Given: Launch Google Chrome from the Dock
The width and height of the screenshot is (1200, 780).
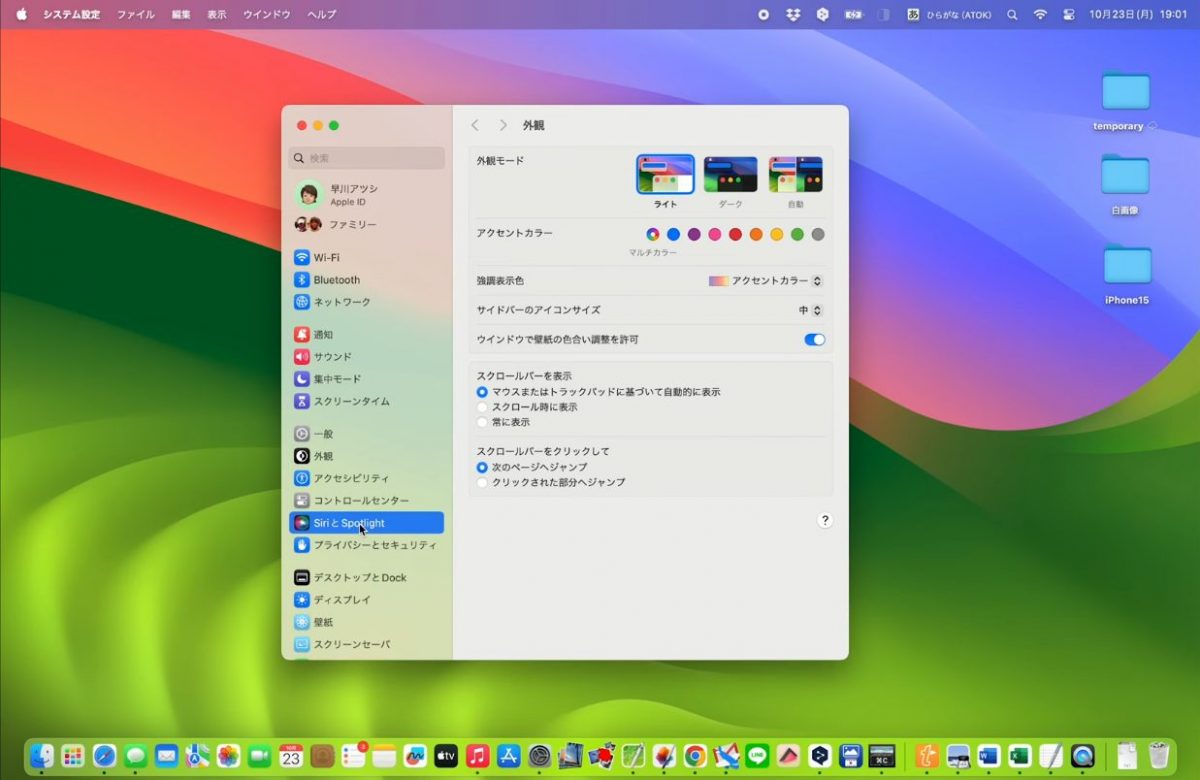Looking at the screenshot, I should [x=695, y=756].
